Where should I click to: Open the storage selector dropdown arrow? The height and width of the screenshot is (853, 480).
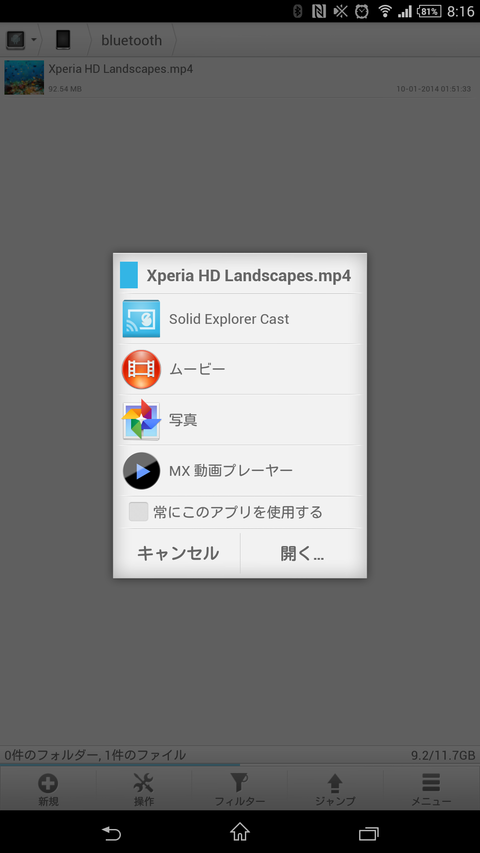coord(34,40)
